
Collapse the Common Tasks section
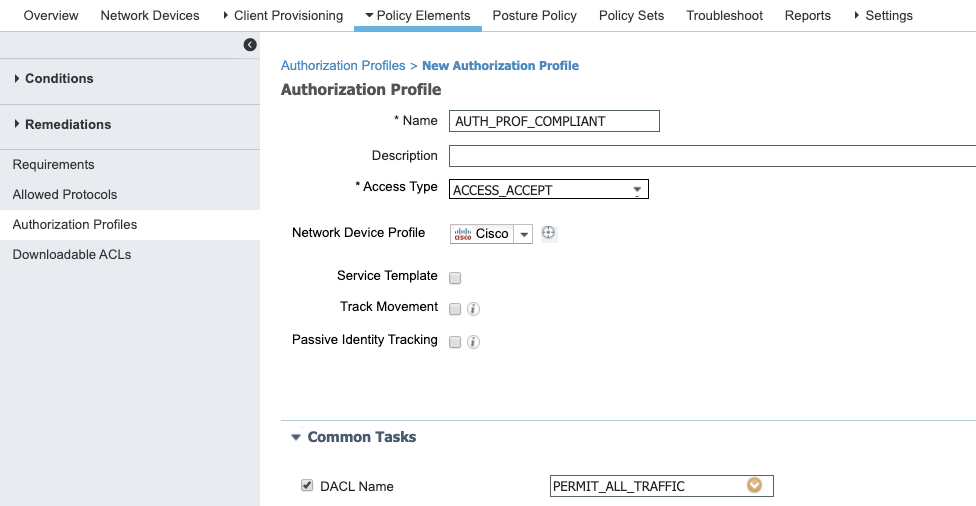coord(296,437)
